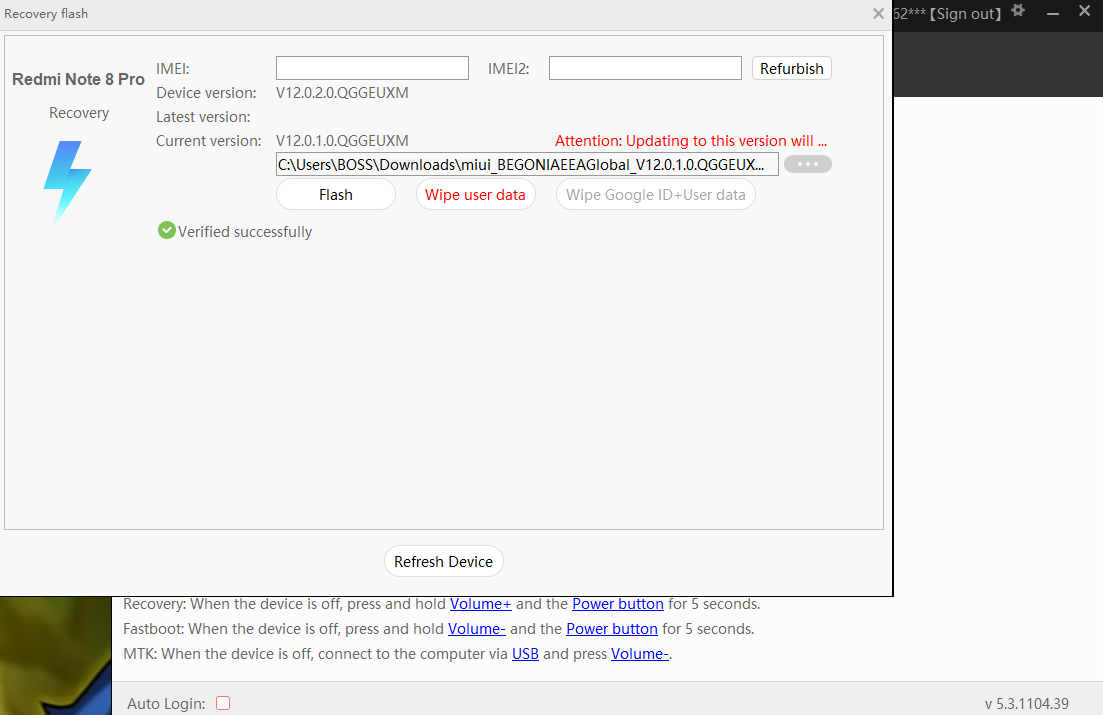Open the Volume+ link in Recovery instructions
The image size is (1103, 715).
click(x=480, y=604)
